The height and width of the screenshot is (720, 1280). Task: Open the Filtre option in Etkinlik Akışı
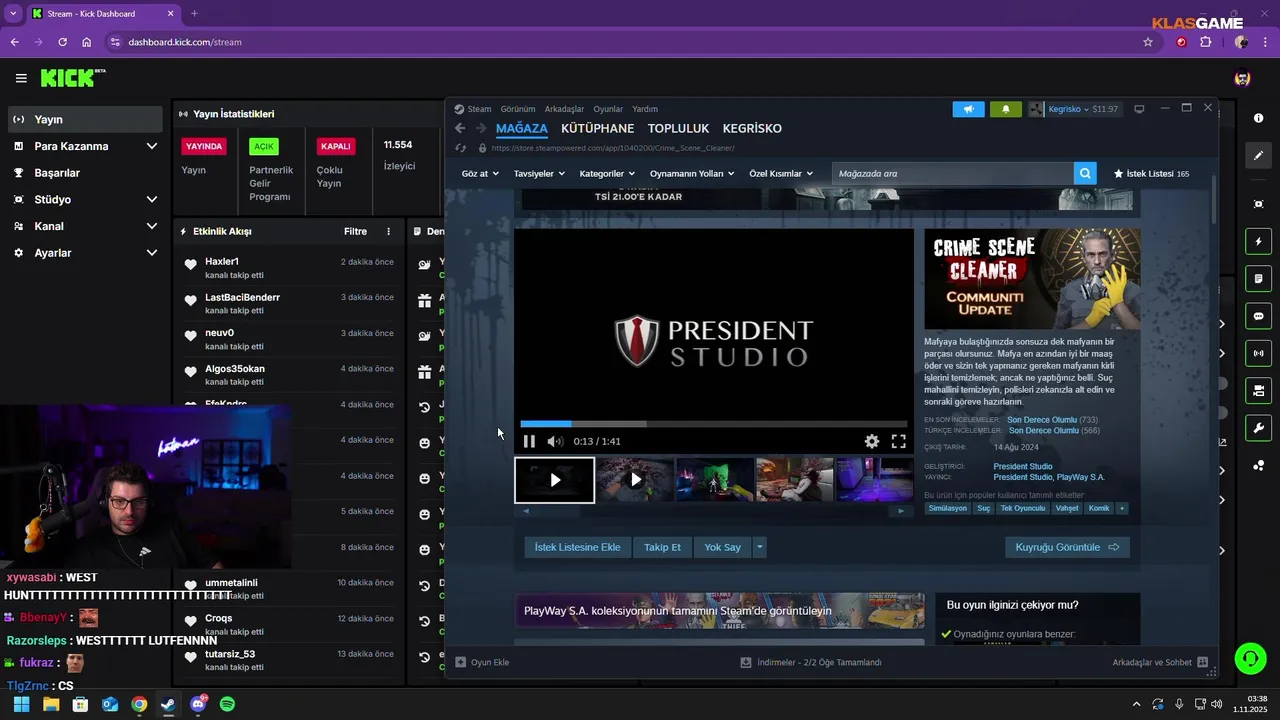(355, 231)
